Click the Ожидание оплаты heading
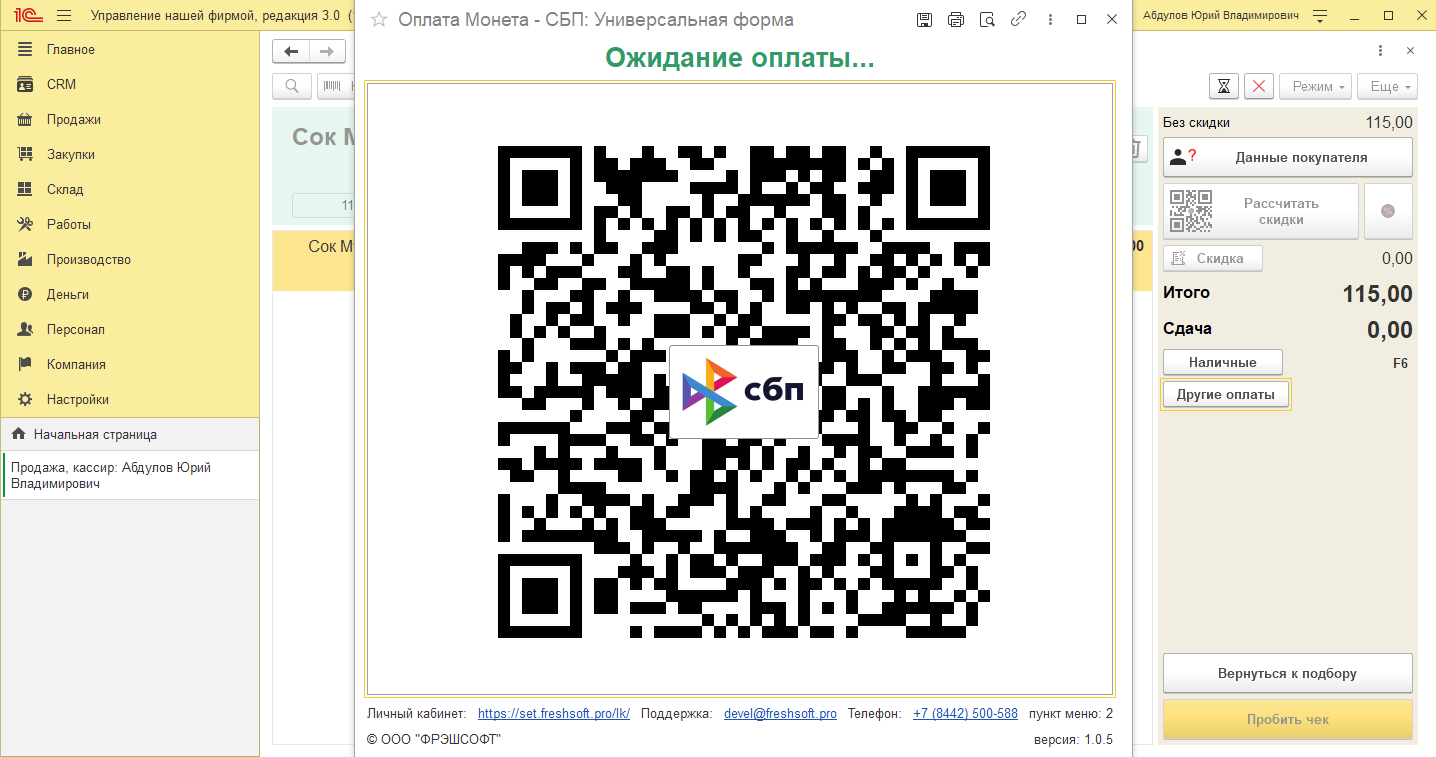 coord(740,58)
